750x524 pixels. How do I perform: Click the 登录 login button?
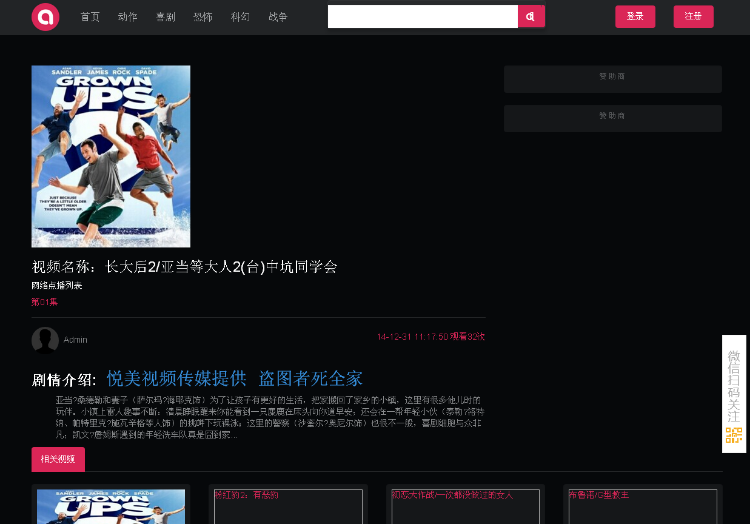click(x=635, y=17)
